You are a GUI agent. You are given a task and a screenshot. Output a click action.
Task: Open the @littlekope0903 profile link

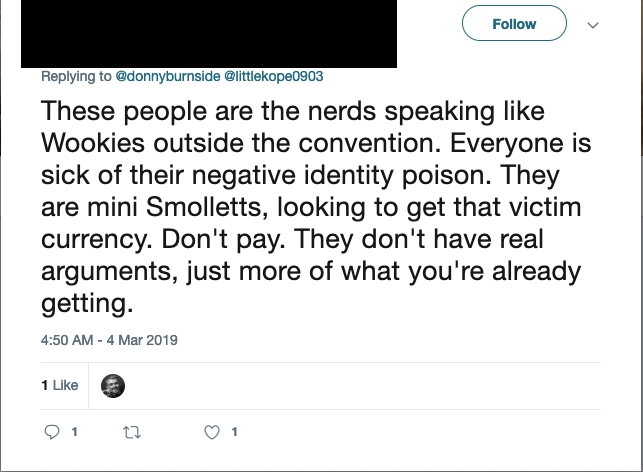274,76
